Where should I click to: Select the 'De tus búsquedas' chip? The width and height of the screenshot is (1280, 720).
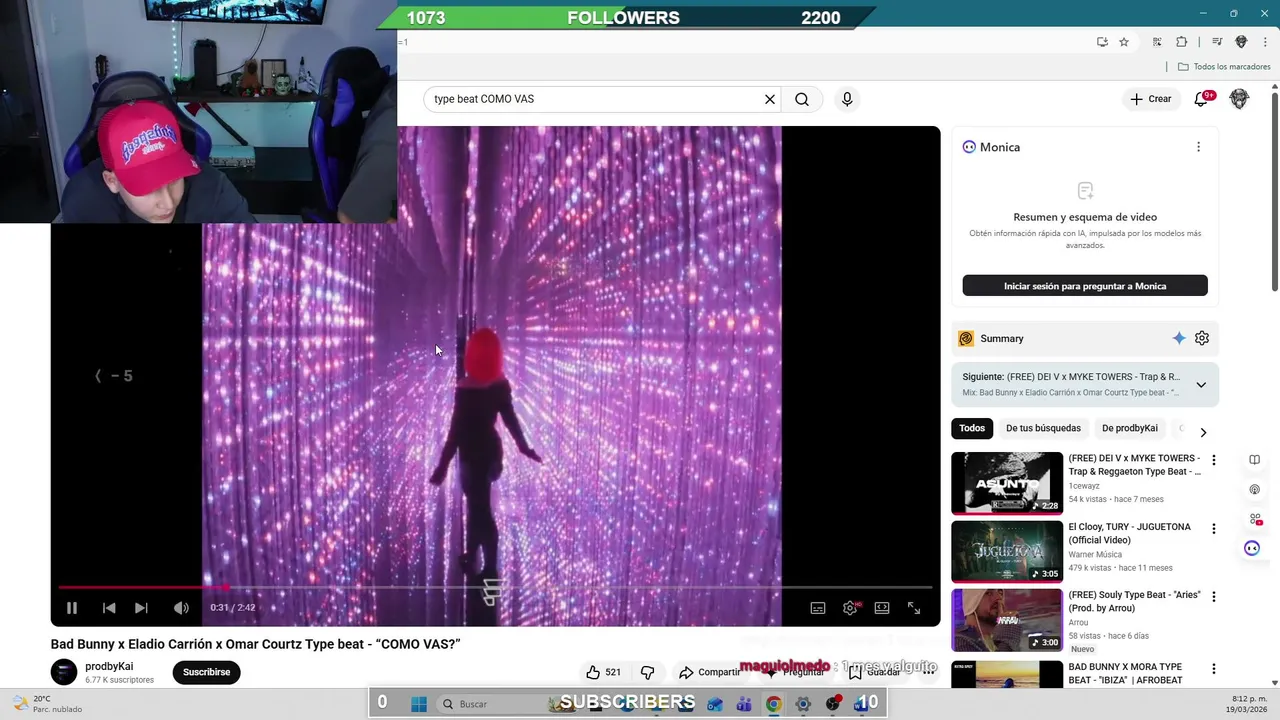click(x=1043, y=428)
